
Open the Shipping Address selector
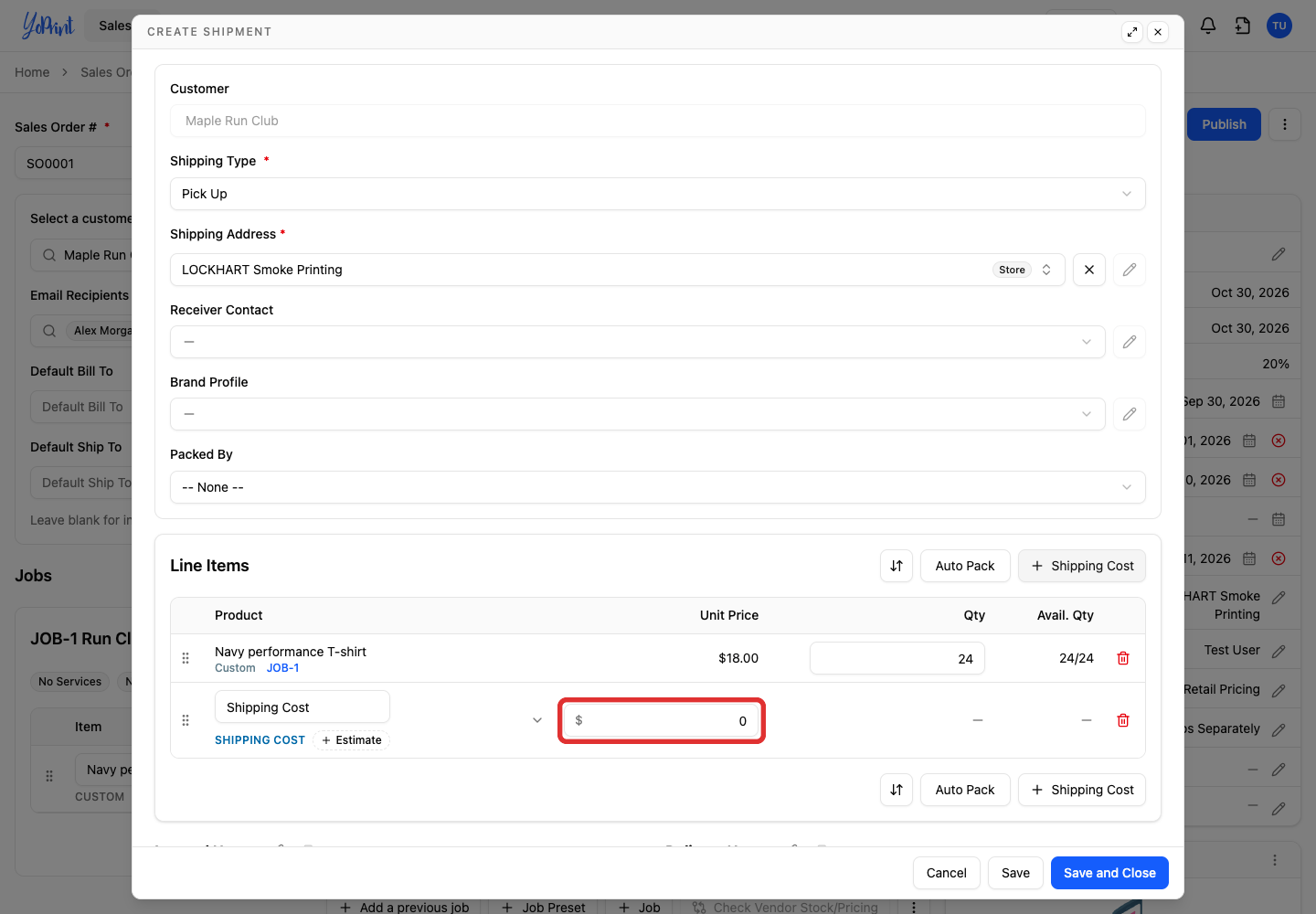(x=618, y=270)
